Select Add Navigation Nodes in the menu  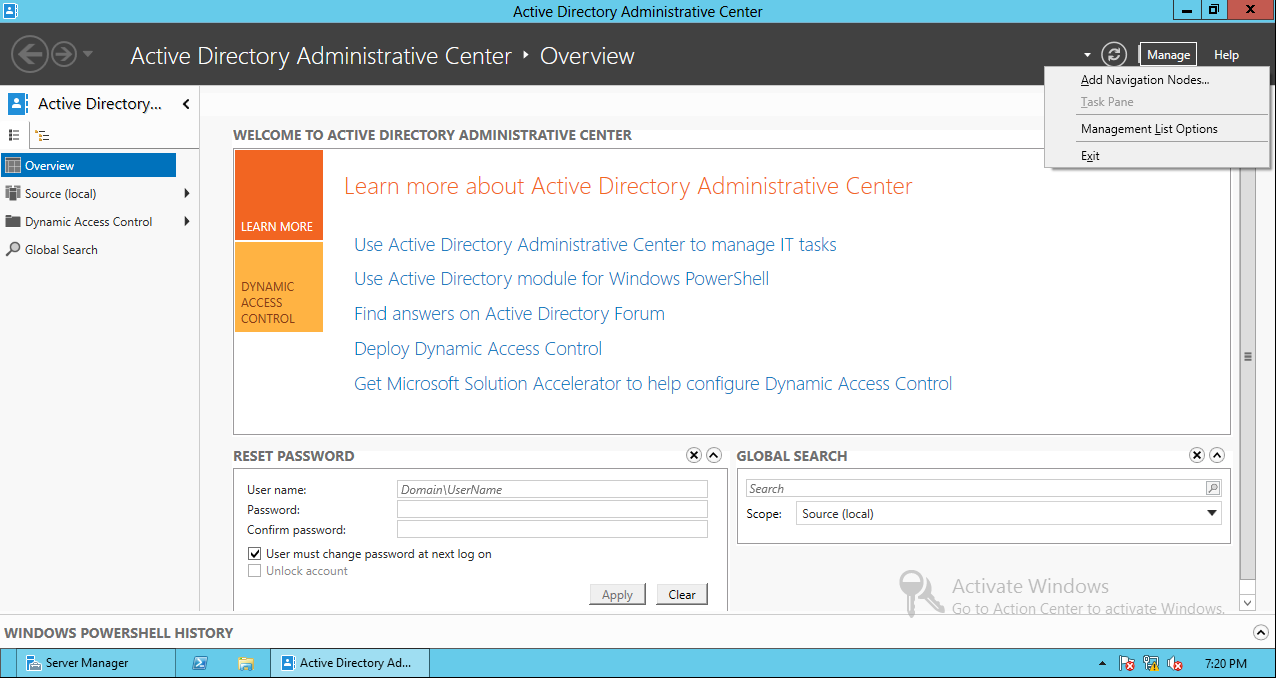point(1144,79)
